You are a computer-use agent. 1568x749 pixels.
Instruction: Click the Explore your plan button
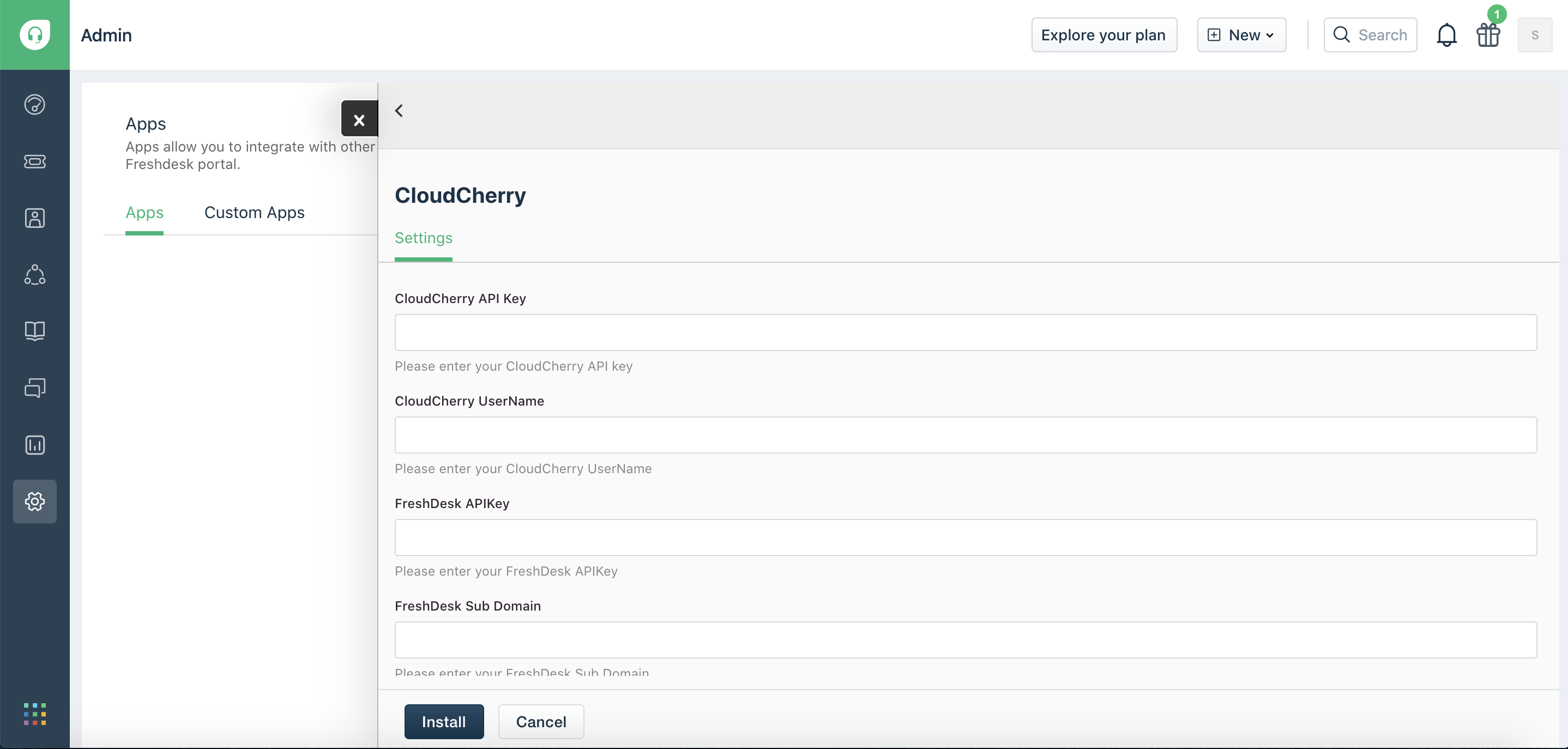point(1103,35)
